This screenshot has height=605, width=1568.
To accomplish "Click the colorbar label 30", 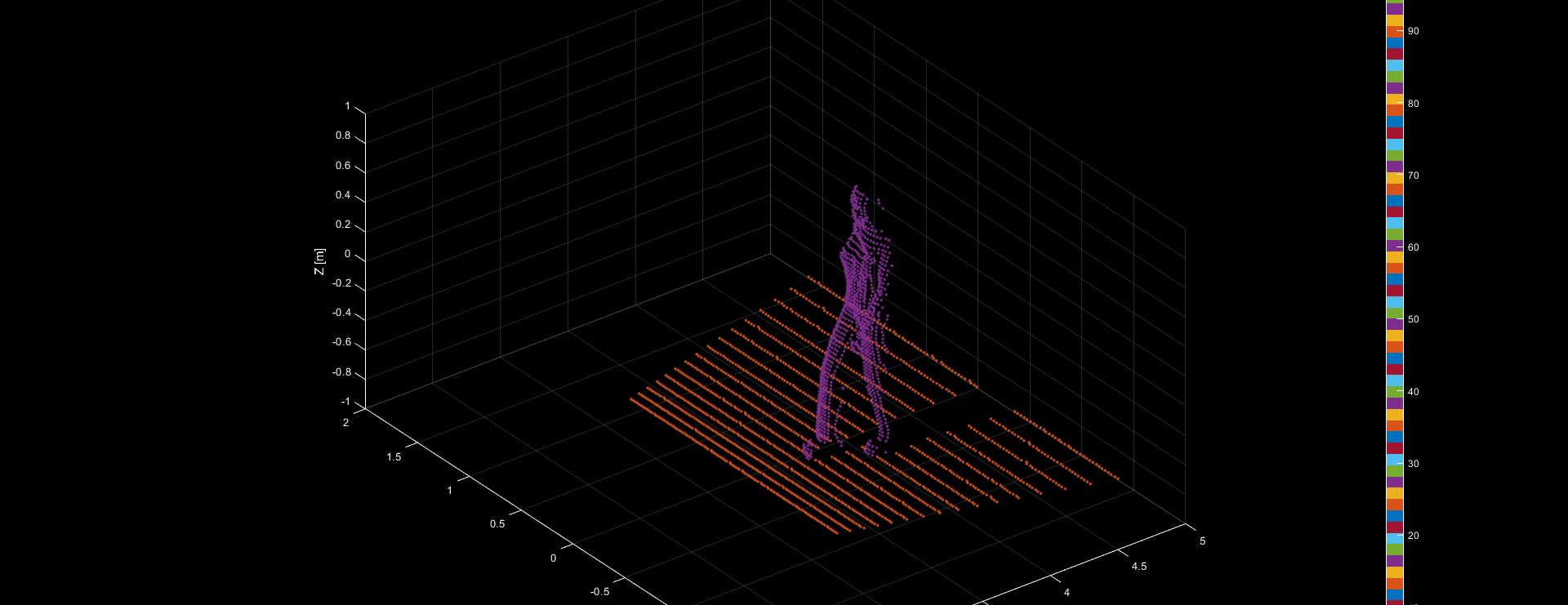I will point(1414,464).
